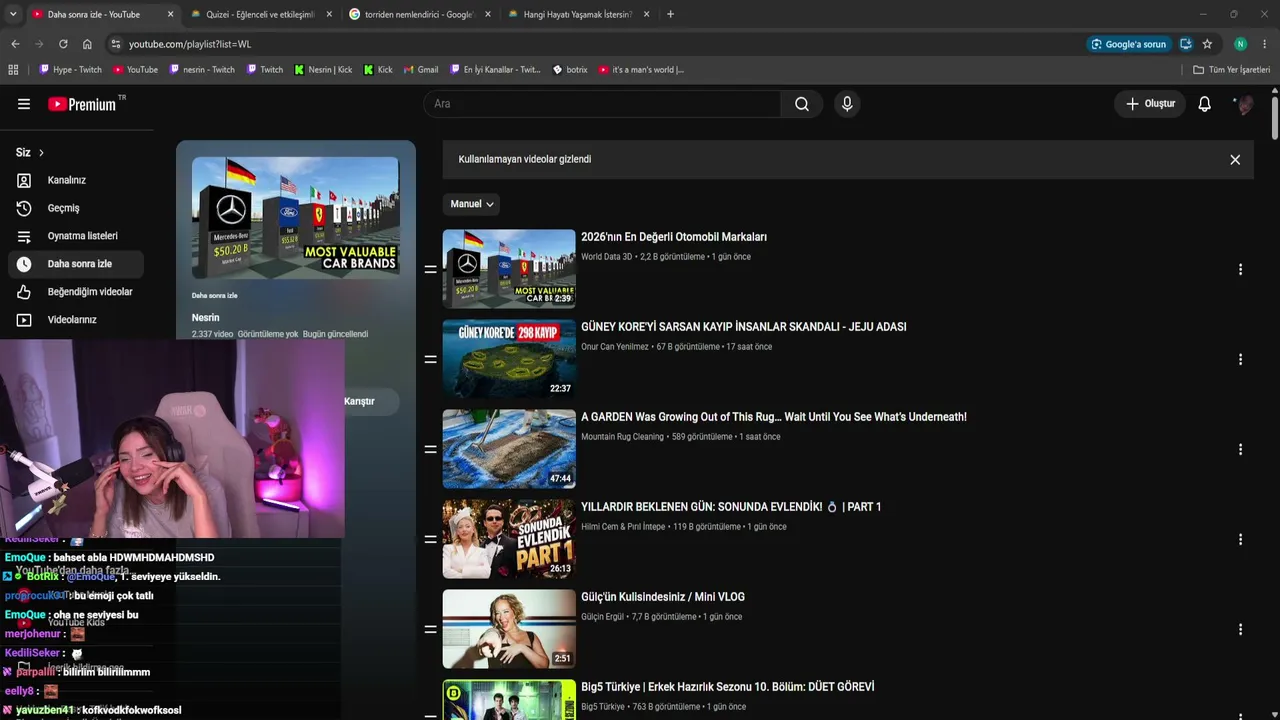This screenshot has height=720, width=1280.
Task: Open 'Beğendiğim videolar' in the sidebar
Action: 76,292
